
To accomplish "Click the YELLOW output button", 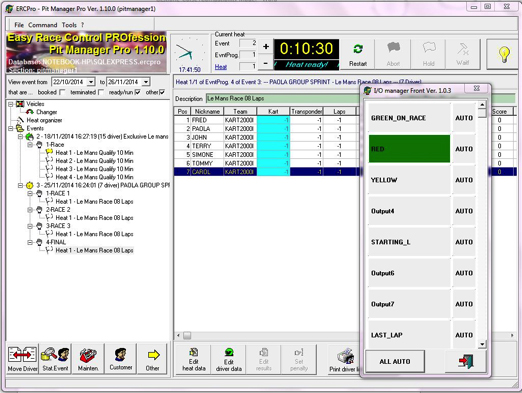I will pos(409,180).
